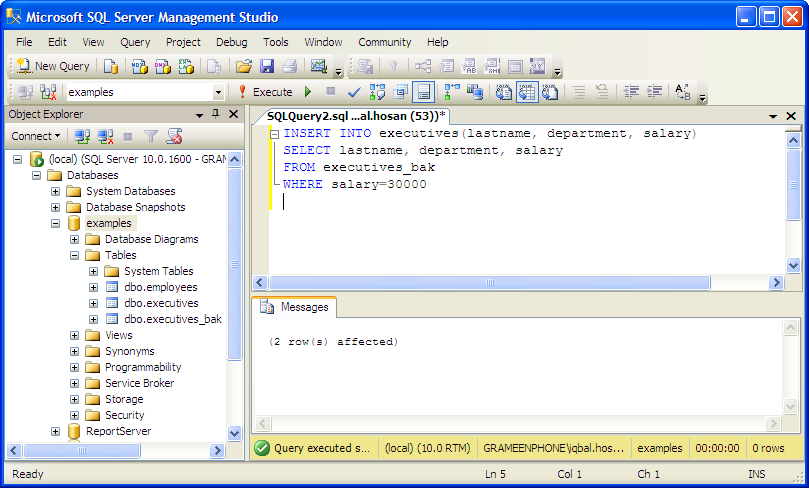Open the Query menu

point(135,42)
